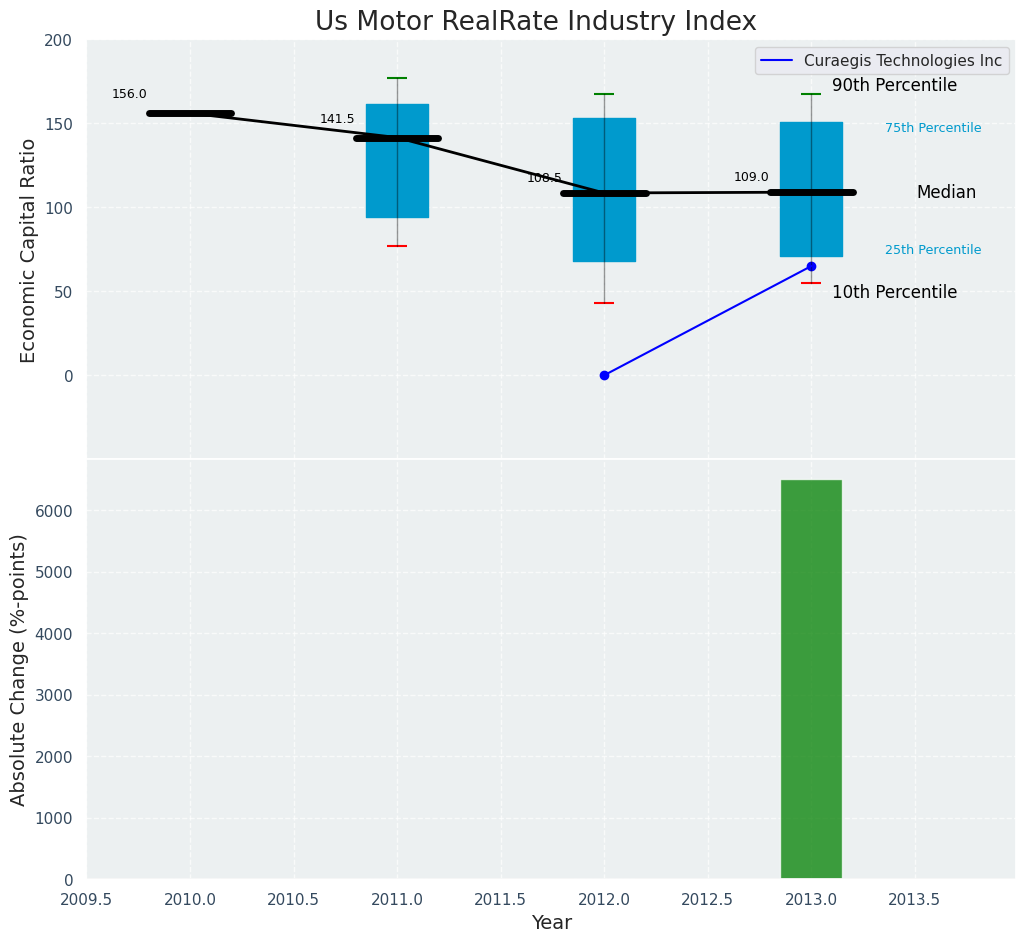
Task: Select the '25th Percentile' annotation label
Action: (x=933, y=250)
